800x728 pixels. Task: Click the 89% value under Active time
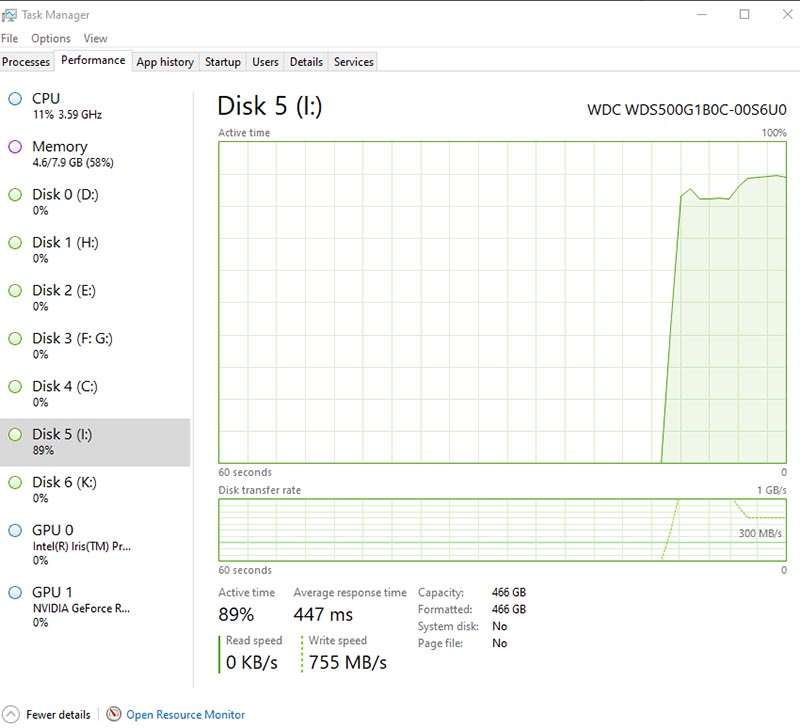click(x=236, y=615)
